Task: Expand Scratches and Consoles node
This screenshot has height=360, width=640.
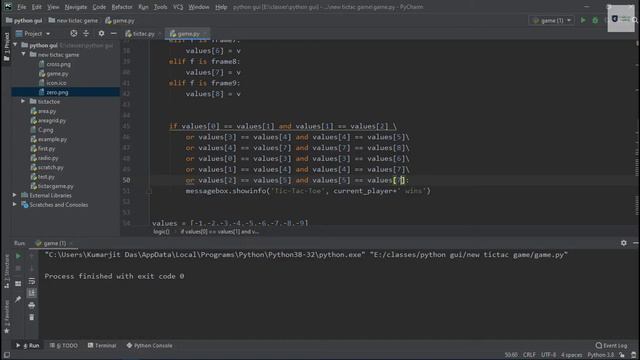Action: click(15, 204)
